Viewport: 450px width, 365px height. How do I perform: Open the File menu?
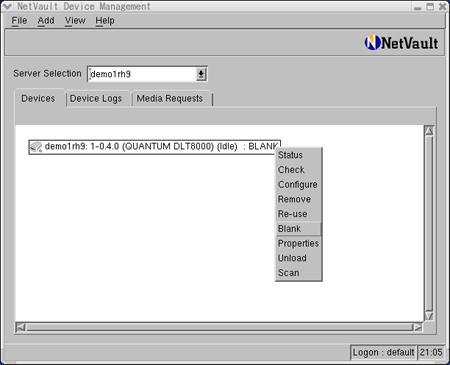(19, 21)
